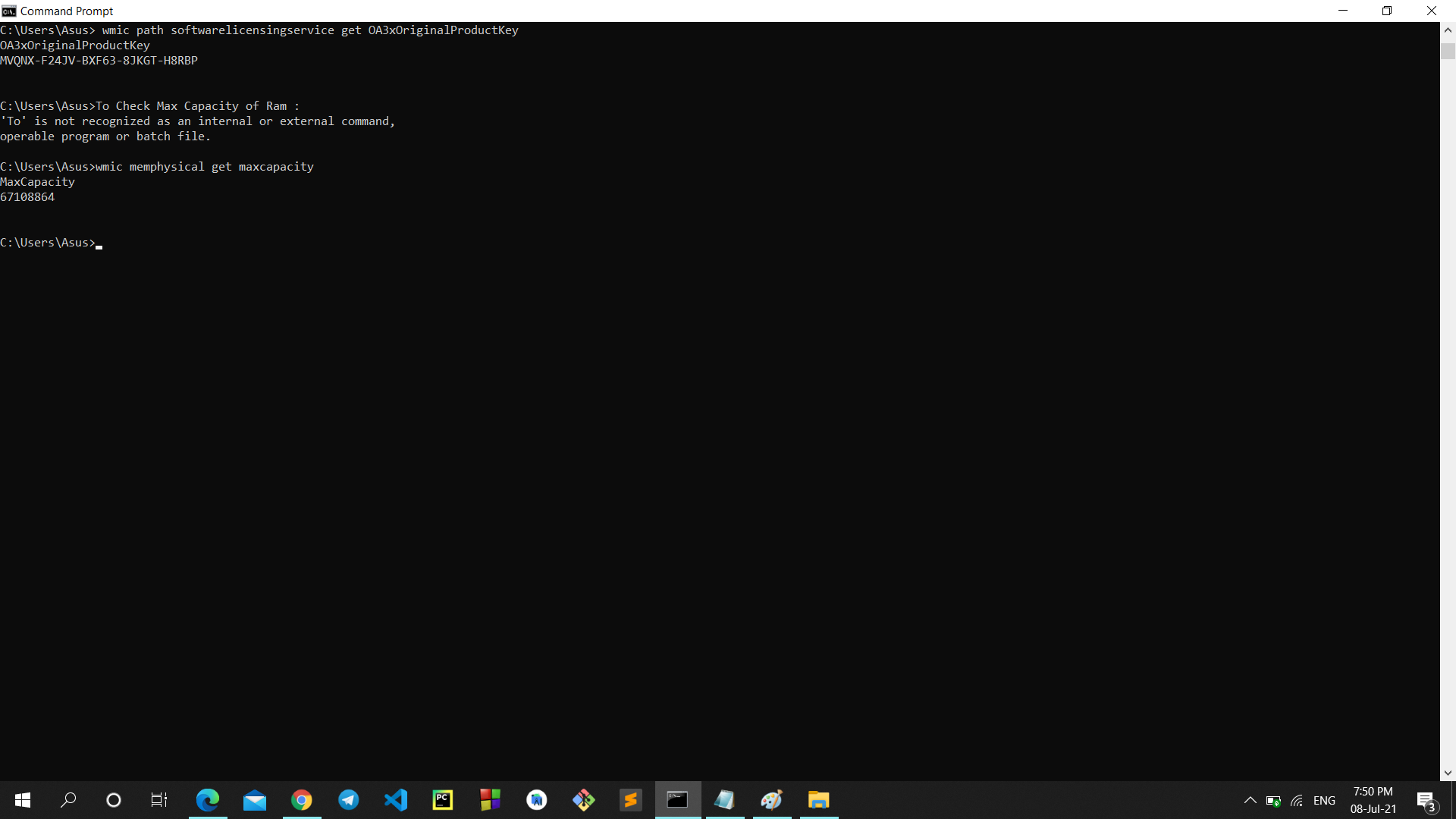Image resolution: width=1456 pixels, height=819 pixels.
Task: Open the Task View button
Action: coord(159,800)
